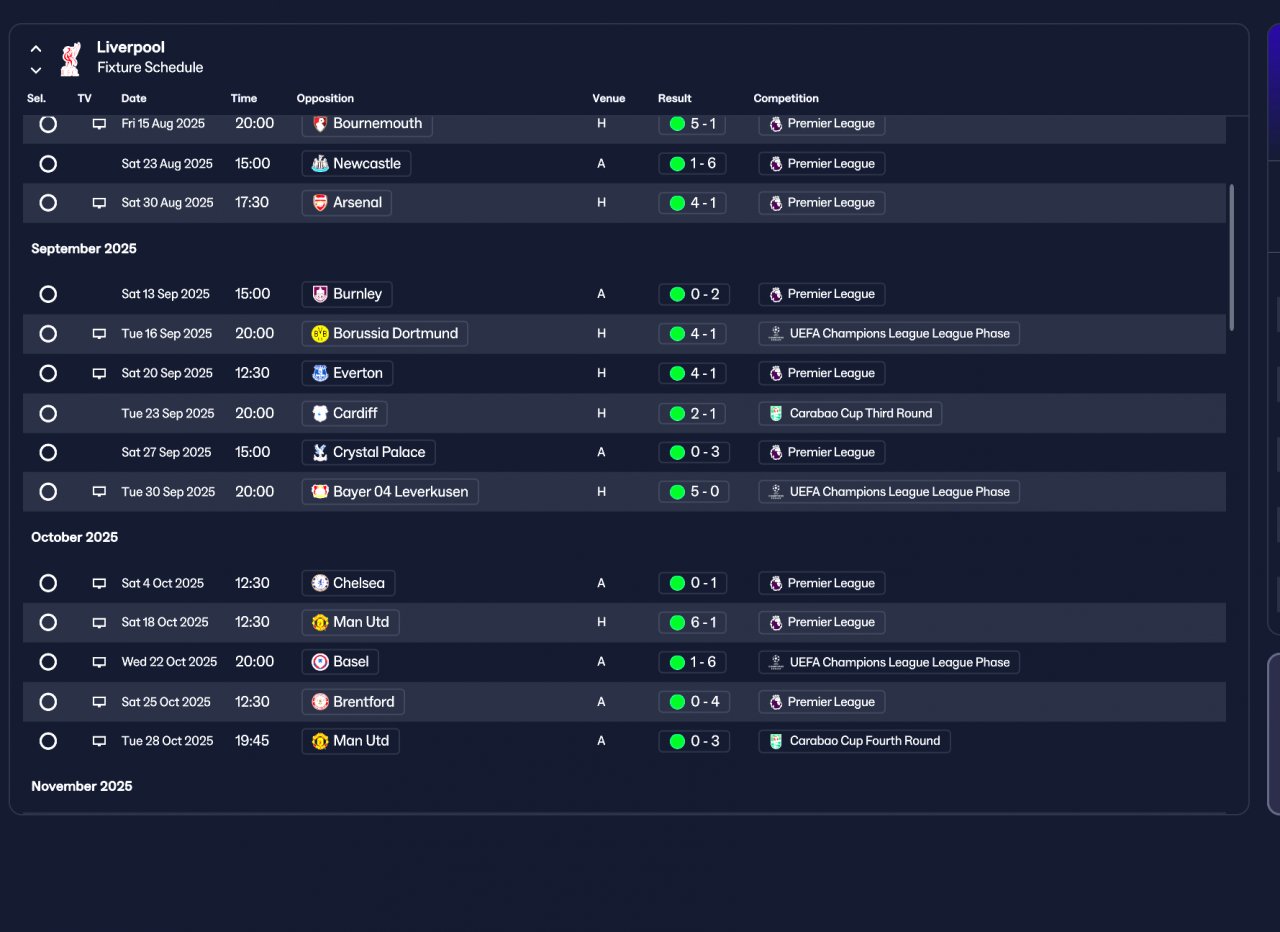The image size is (1280, 932).
Task: Click TV icon on Borussia Dortmund row
Action: click(x=99, y=334)
